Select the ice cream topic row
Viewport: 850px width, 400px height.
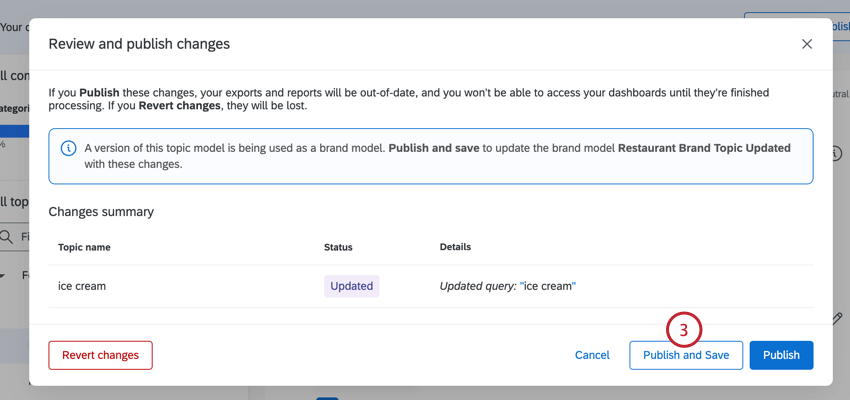180,286
